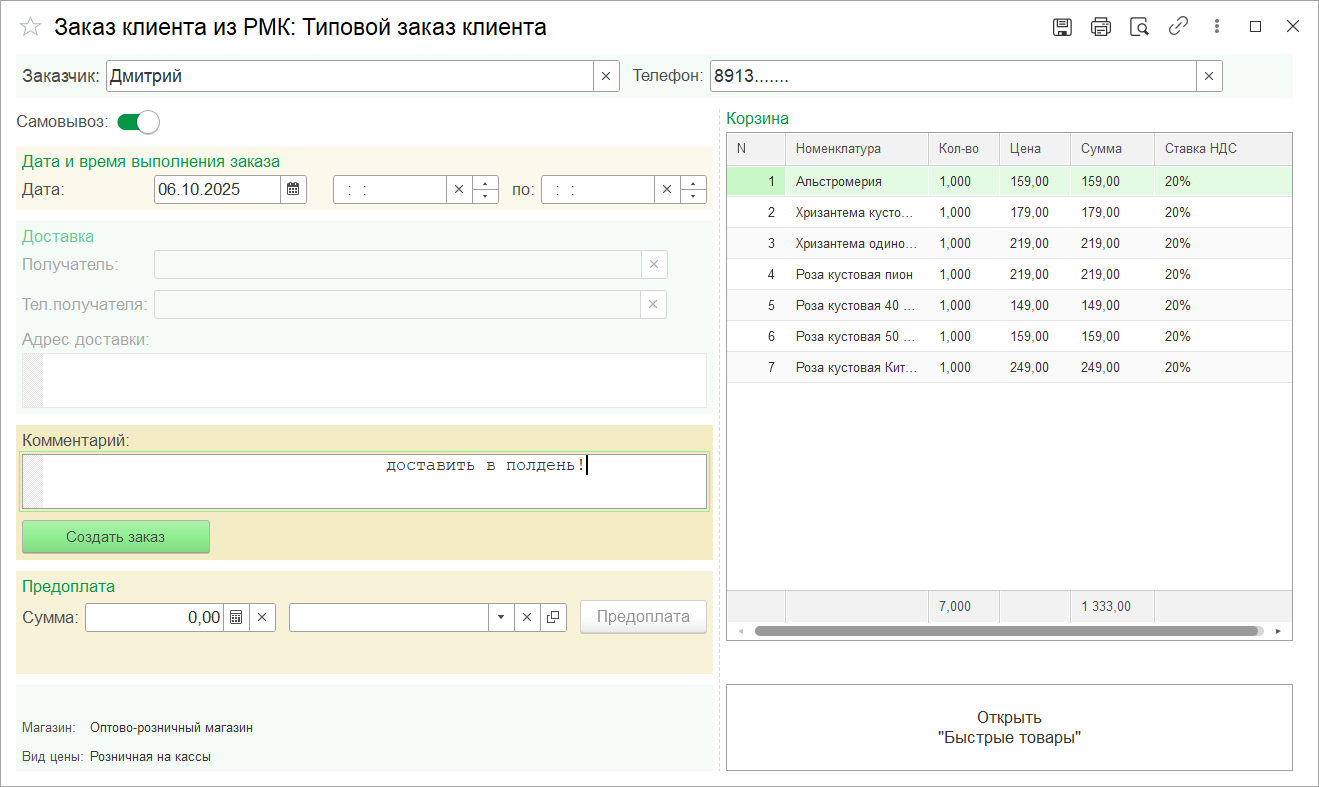Open the three-dots more options menu
The height and width of the screenshot is (787, 1319).
point(1217,27)
